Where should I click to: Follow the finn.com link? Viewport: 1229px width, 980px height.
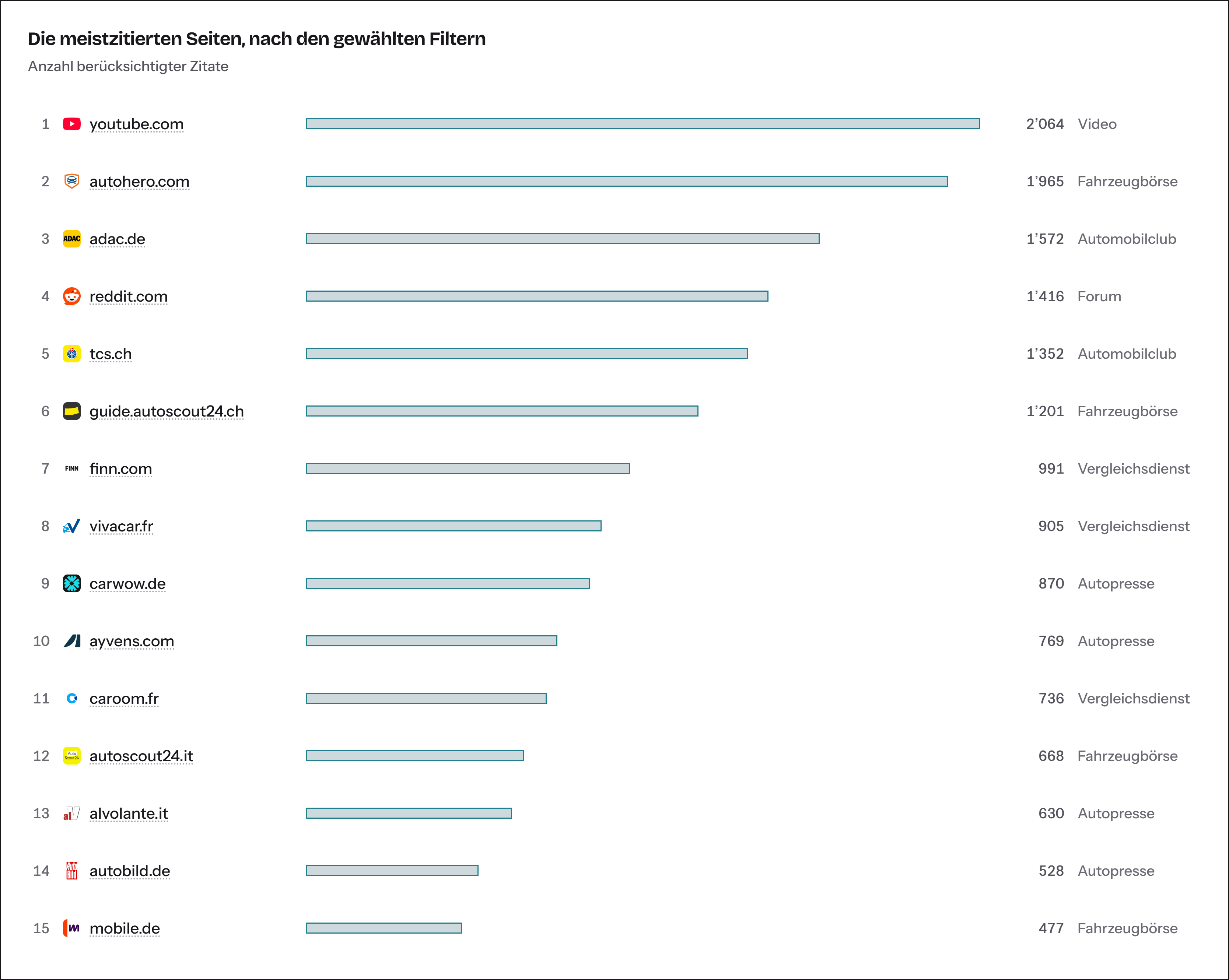point(121,469)
